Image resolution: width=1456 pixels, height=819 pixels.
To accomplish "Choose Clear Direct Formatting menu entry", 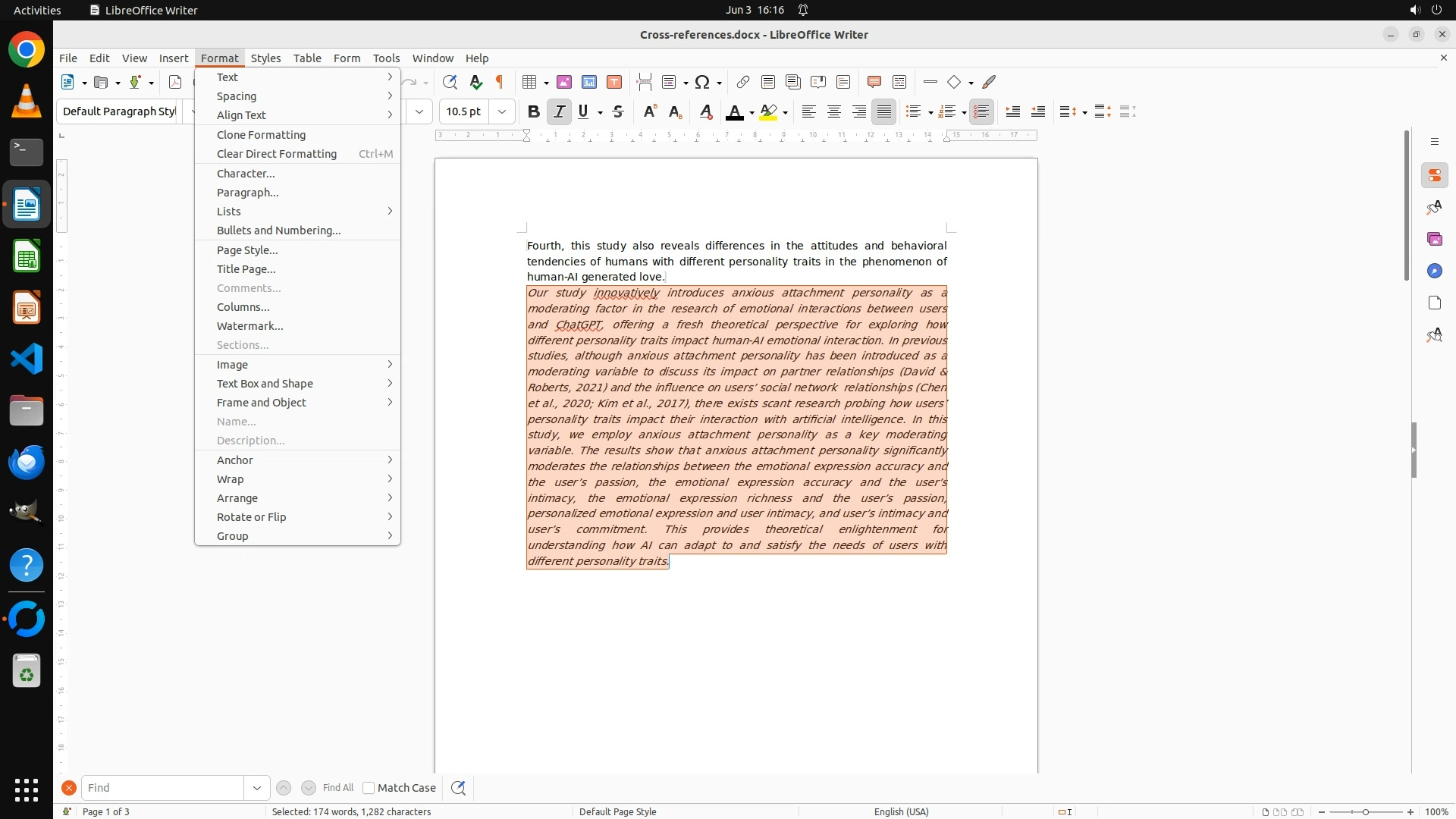I will point(276,154).
